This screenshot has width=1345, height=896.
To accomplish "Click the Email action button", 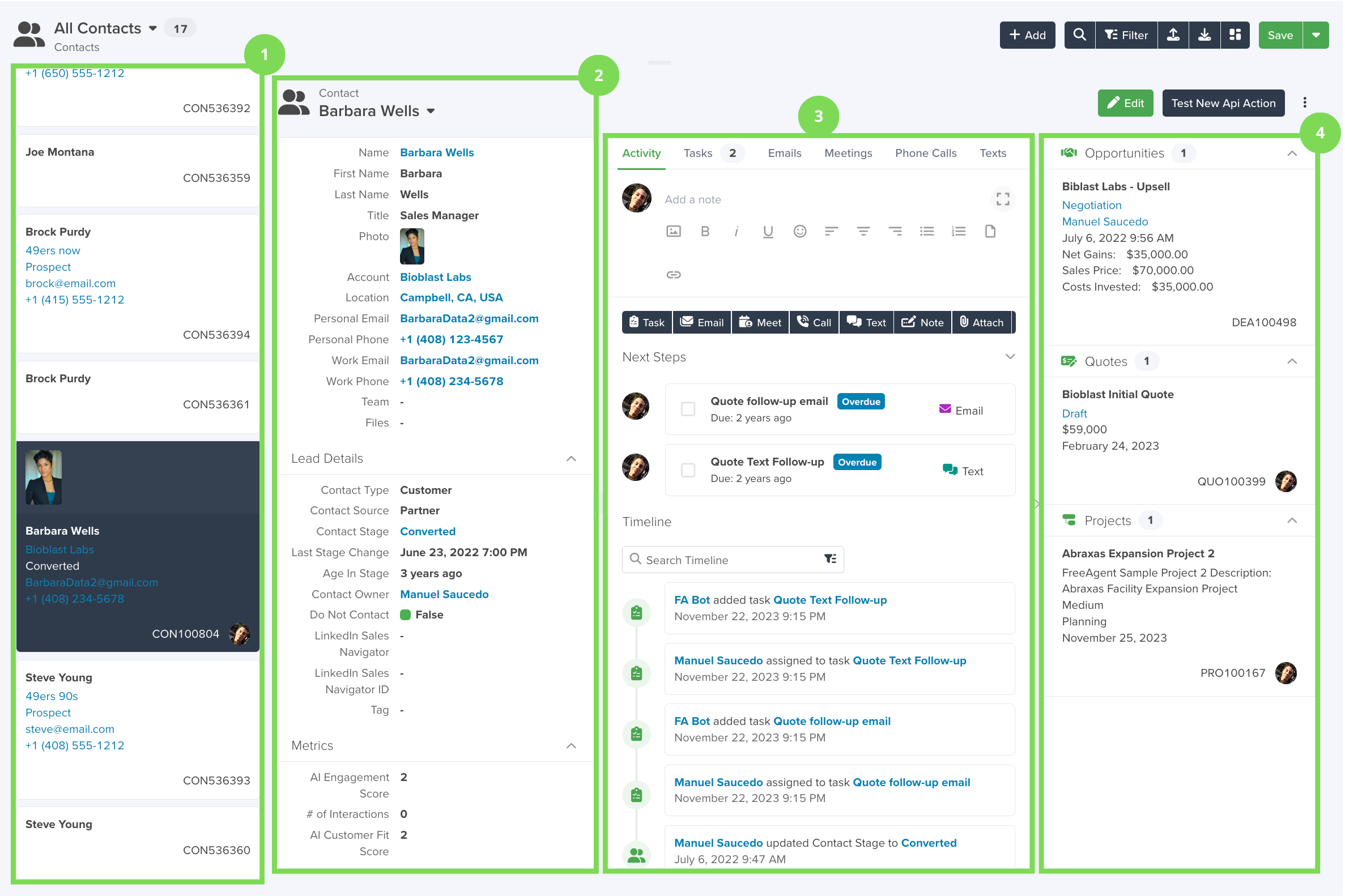I will 701,322.
